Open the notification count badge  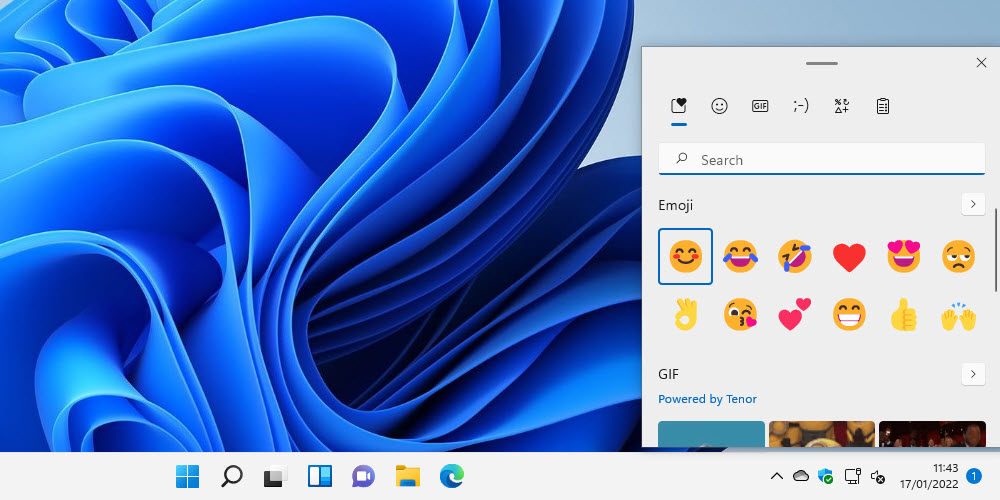[x=974, y=476]
